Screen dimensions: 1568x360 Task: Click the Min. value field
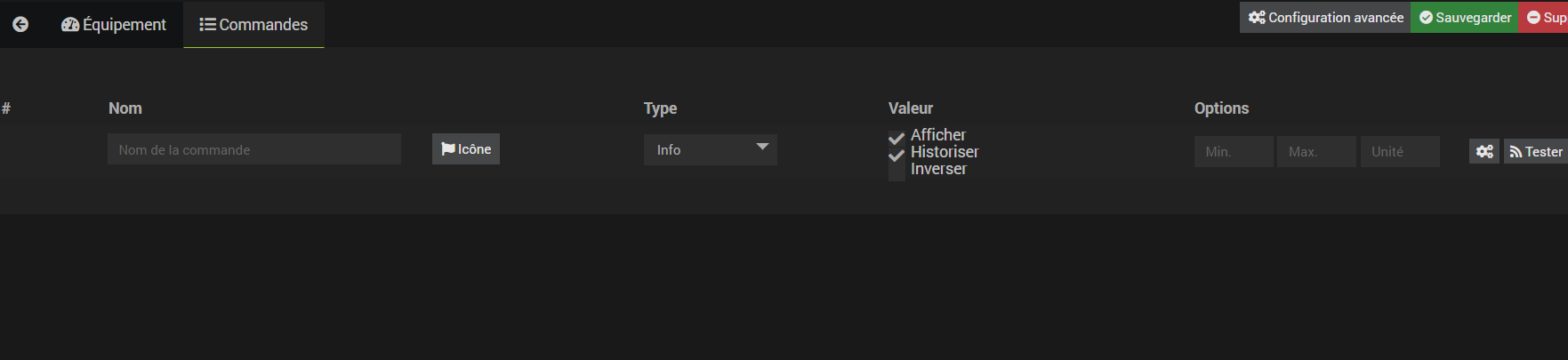1234,152
